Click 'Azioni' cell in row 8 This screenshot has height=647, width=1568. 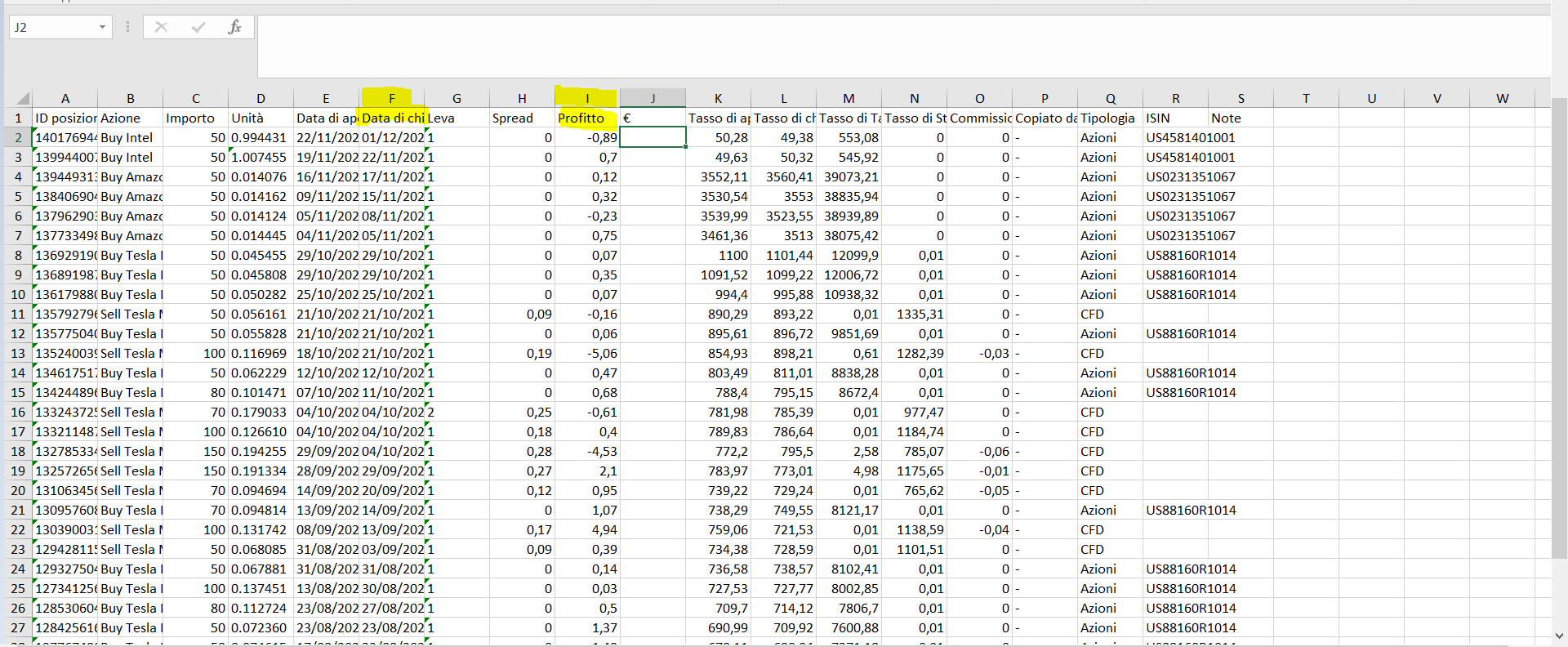click(1111, 255)
